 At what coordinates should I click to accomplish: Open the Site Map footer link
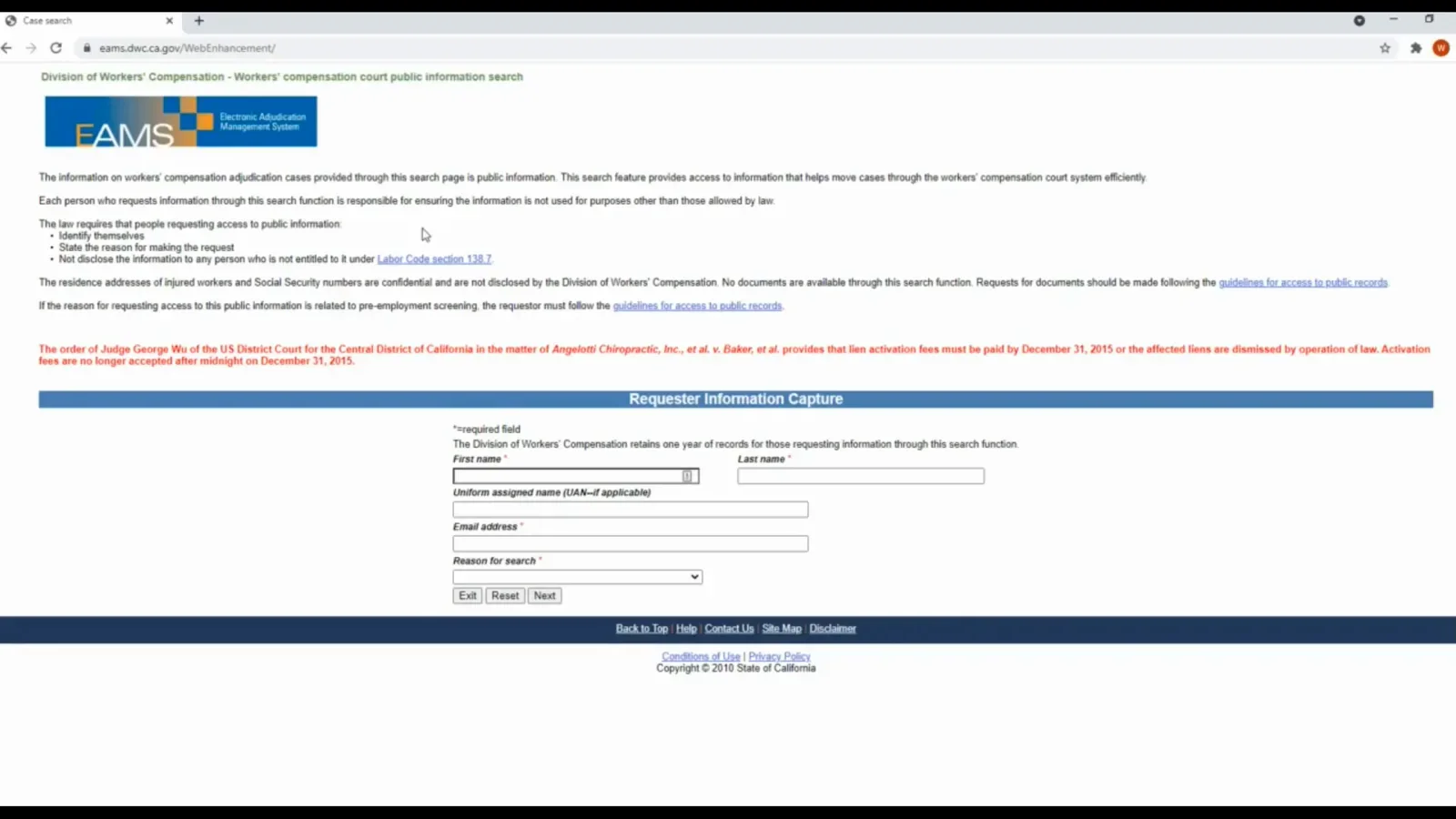782,629
